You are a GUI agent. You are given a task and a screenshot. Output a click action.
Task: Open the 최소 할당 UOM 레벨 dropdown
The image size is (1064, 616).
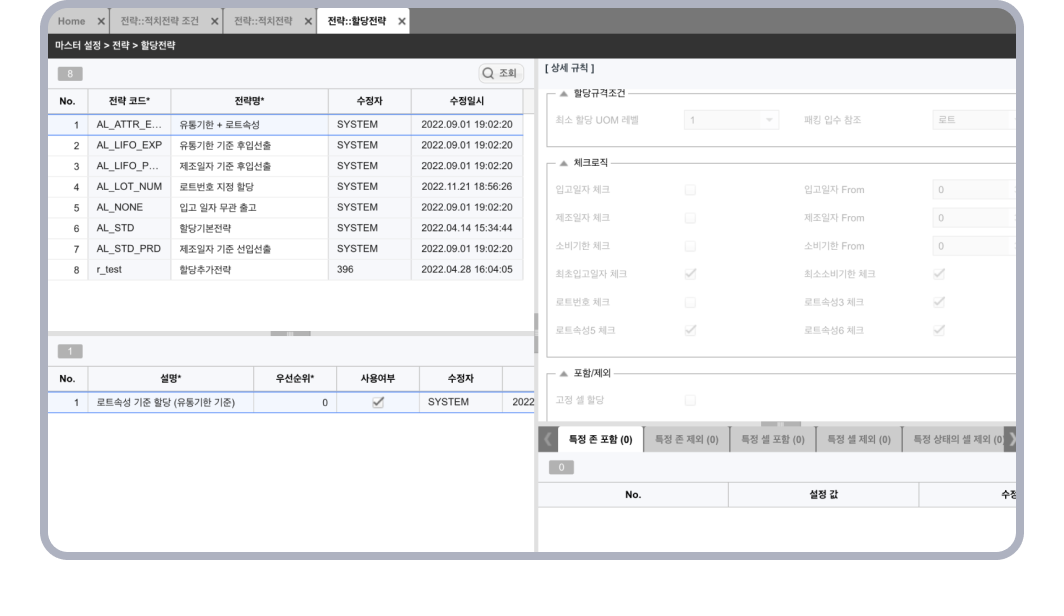click(x=730, y=120)
